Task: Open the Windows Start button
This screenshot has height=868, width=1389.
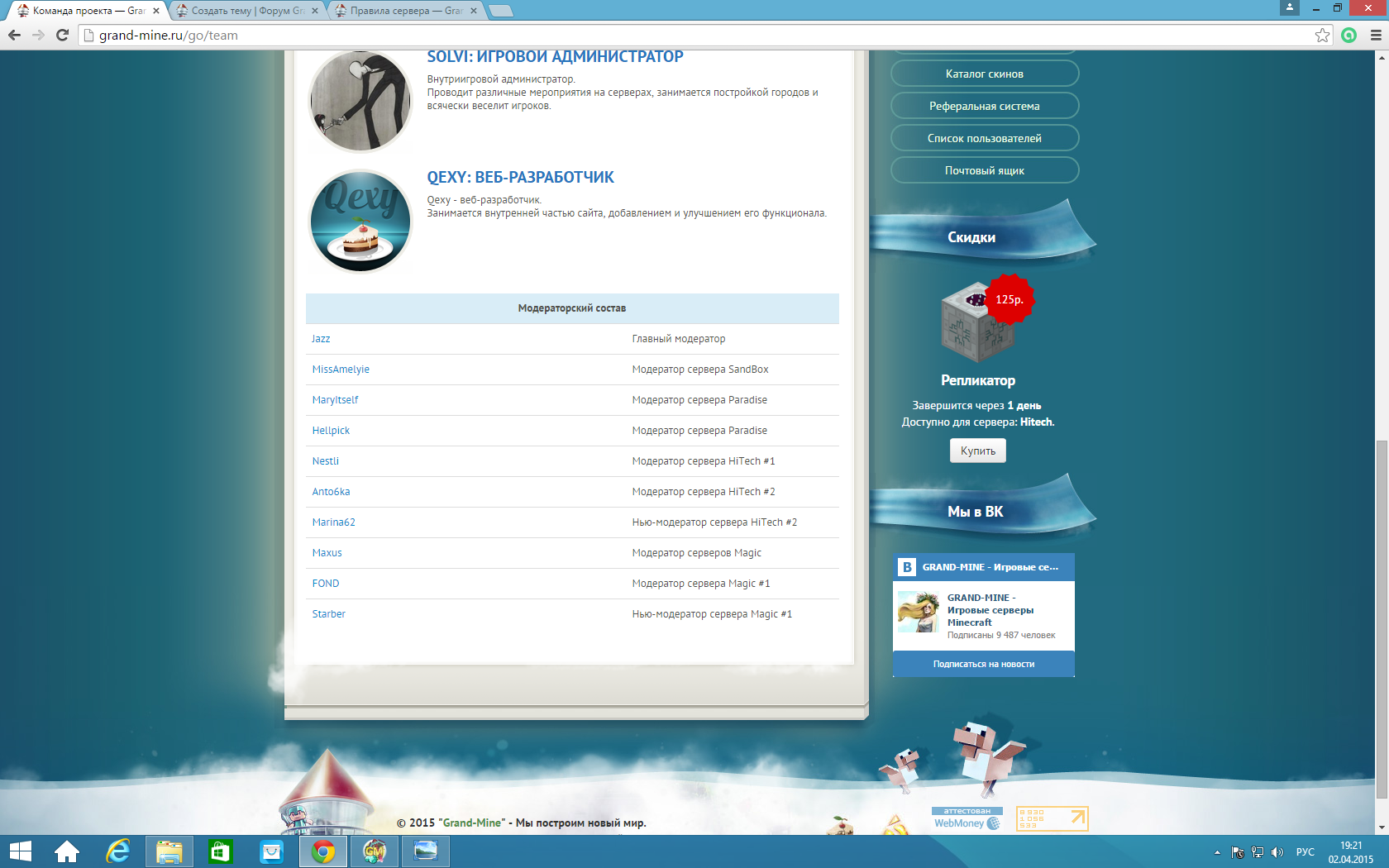Action: (20, 851)
